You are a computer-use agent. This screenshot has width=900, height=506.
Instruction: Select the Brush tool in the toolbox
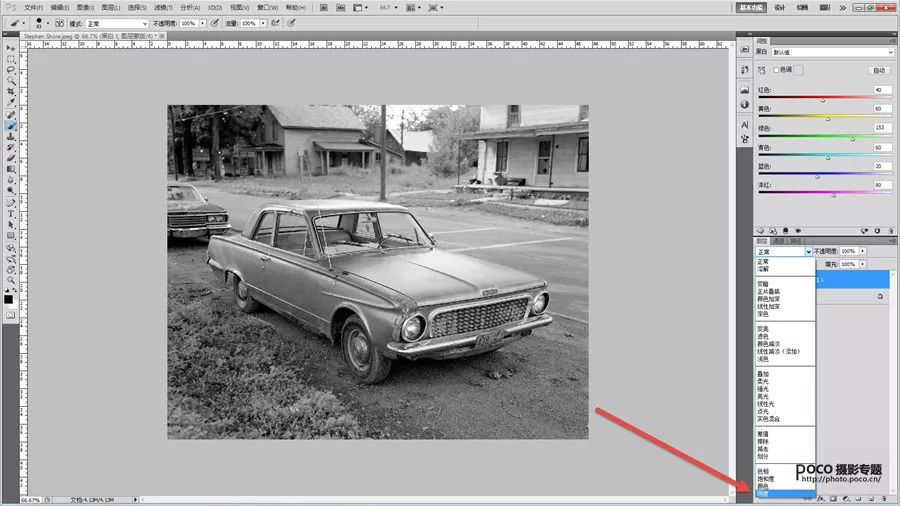10,125
